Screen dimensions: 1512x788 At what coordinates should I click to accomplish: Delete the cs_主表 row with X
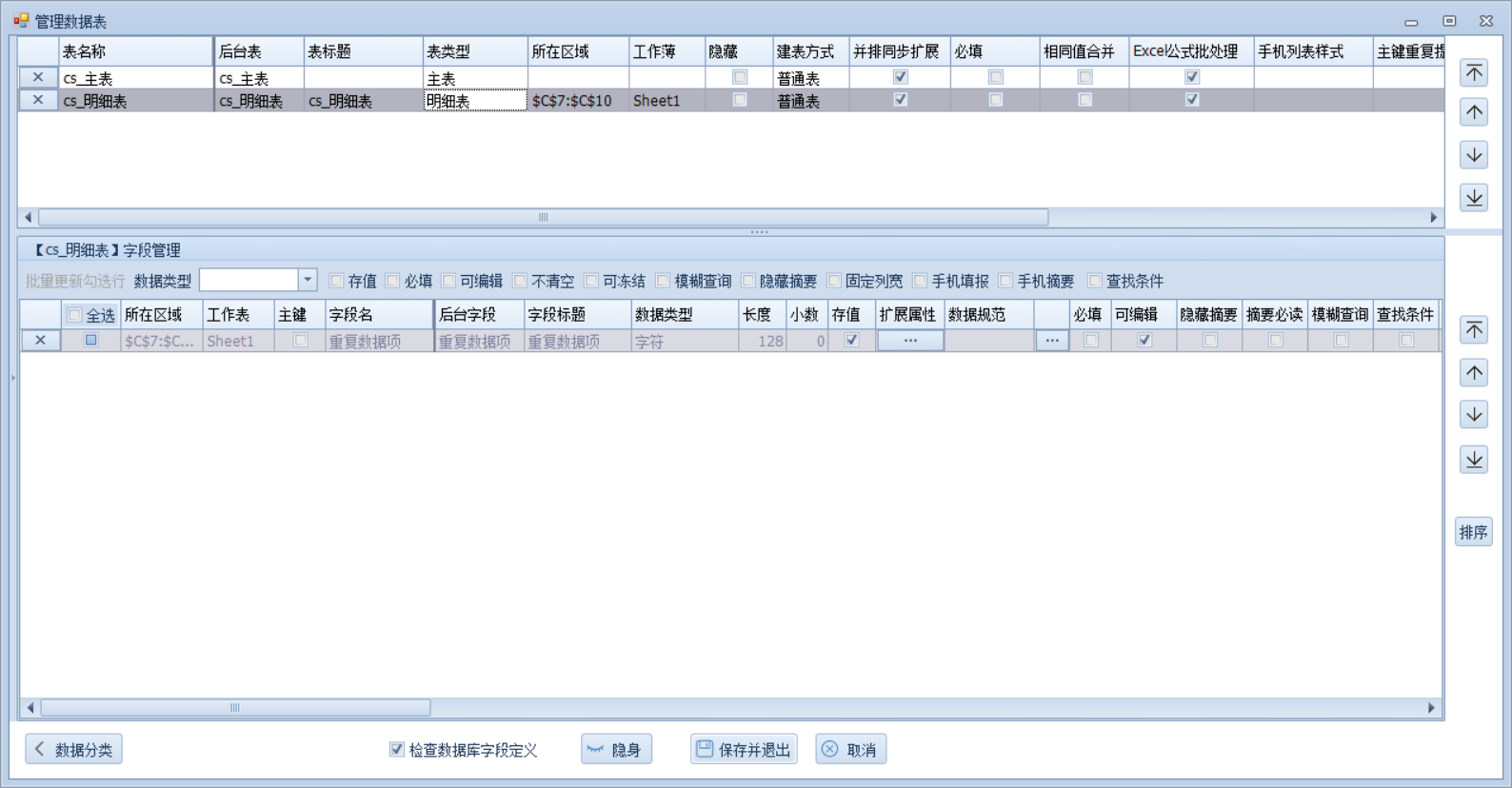point(38,78)
